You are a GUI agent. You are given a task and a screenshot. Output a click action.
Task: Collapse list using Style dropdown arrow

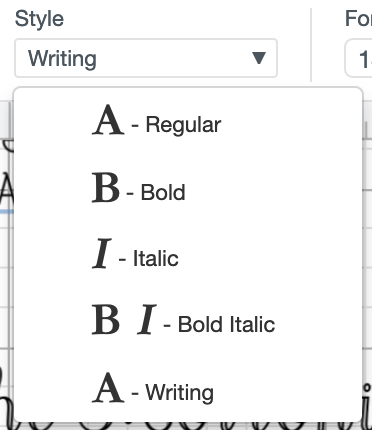(x=259, y=58)
